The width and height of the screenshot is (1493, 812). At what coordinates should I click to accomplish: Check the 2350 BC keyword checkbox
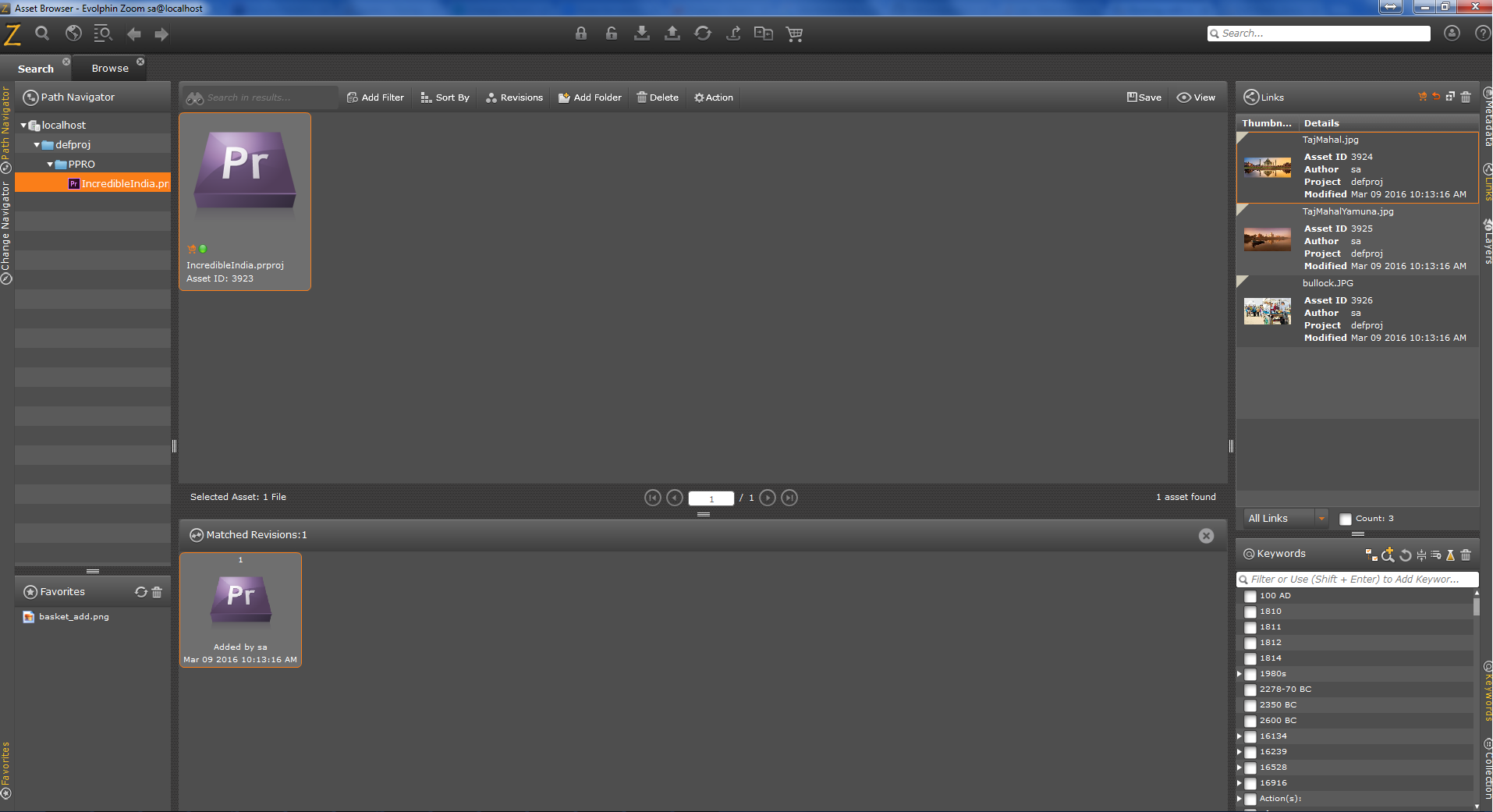(1250, 705)
